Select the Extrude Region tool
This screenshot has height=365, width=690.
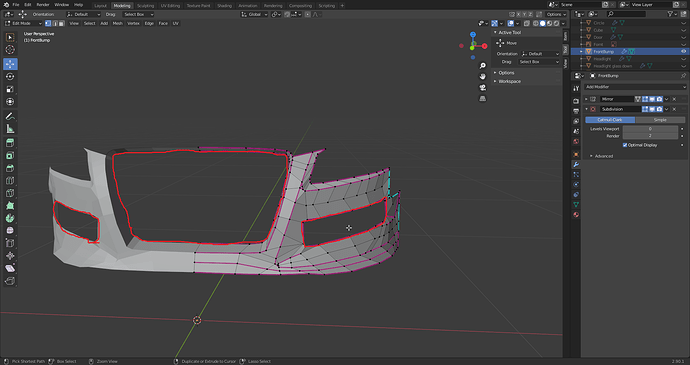click(x=10, y=143)
